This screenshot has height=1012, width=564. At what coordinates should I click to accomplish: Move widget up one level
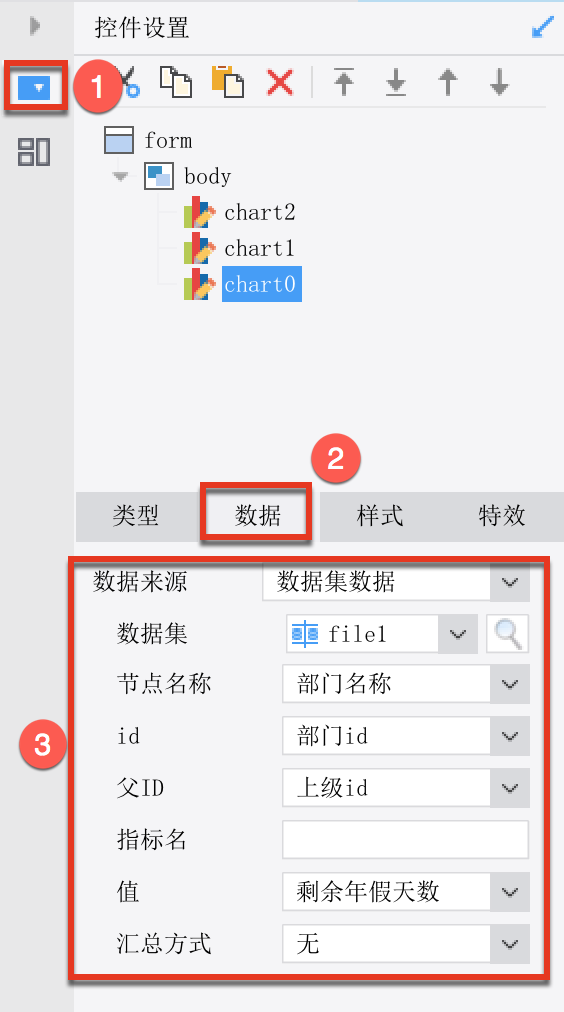coord(448,83)
